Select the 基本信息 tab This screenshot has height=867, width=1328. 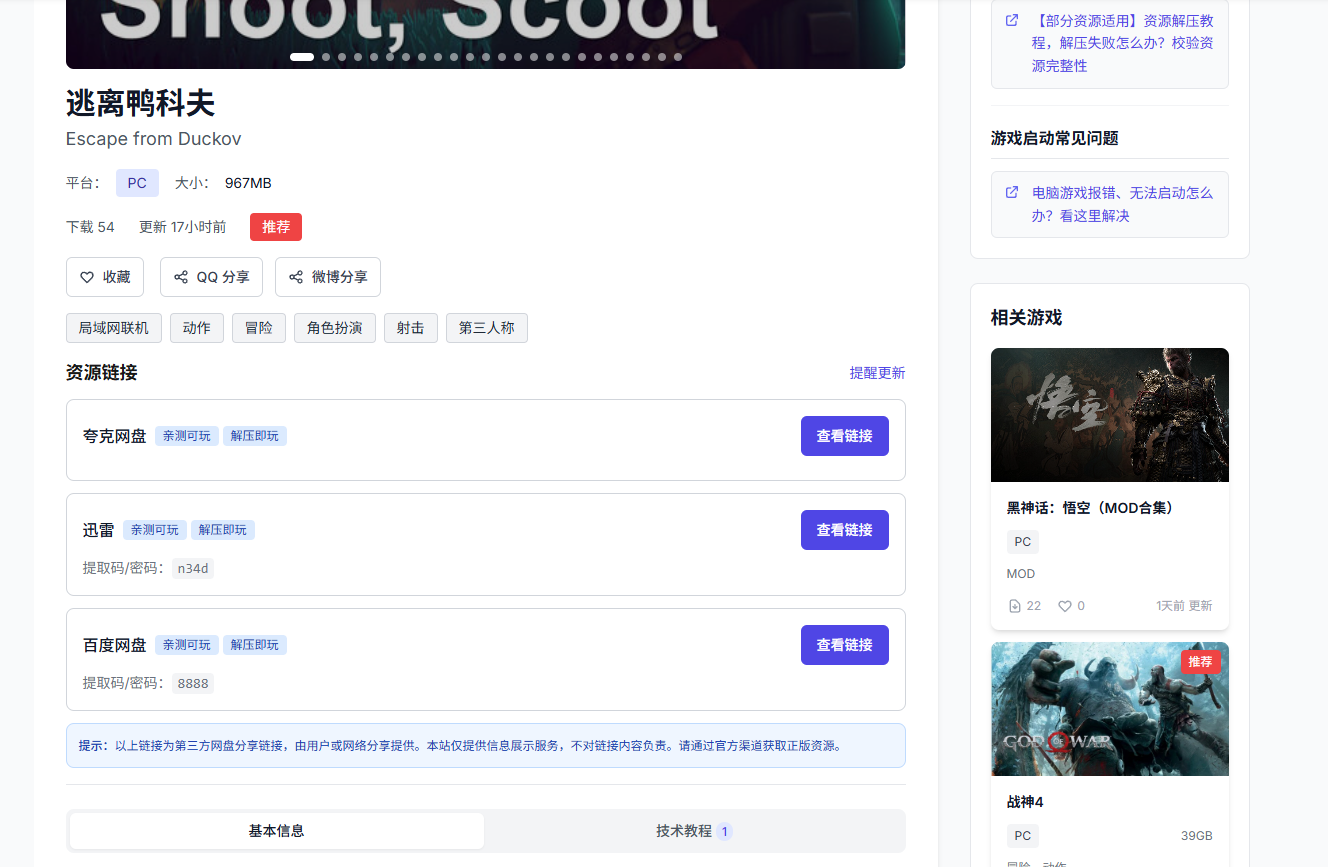click(x=277, y=831)
